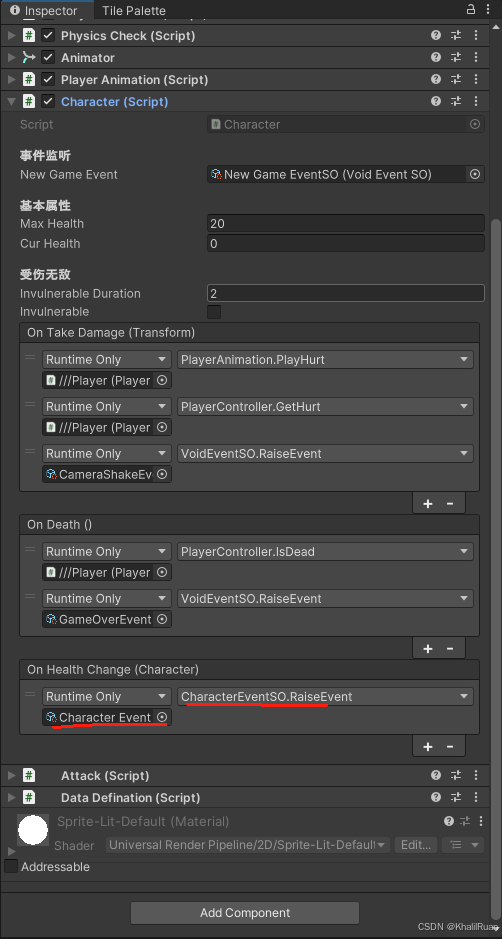Open Physics Check more options menu
This screenshot has width=502, height=939.
(476, 36)
